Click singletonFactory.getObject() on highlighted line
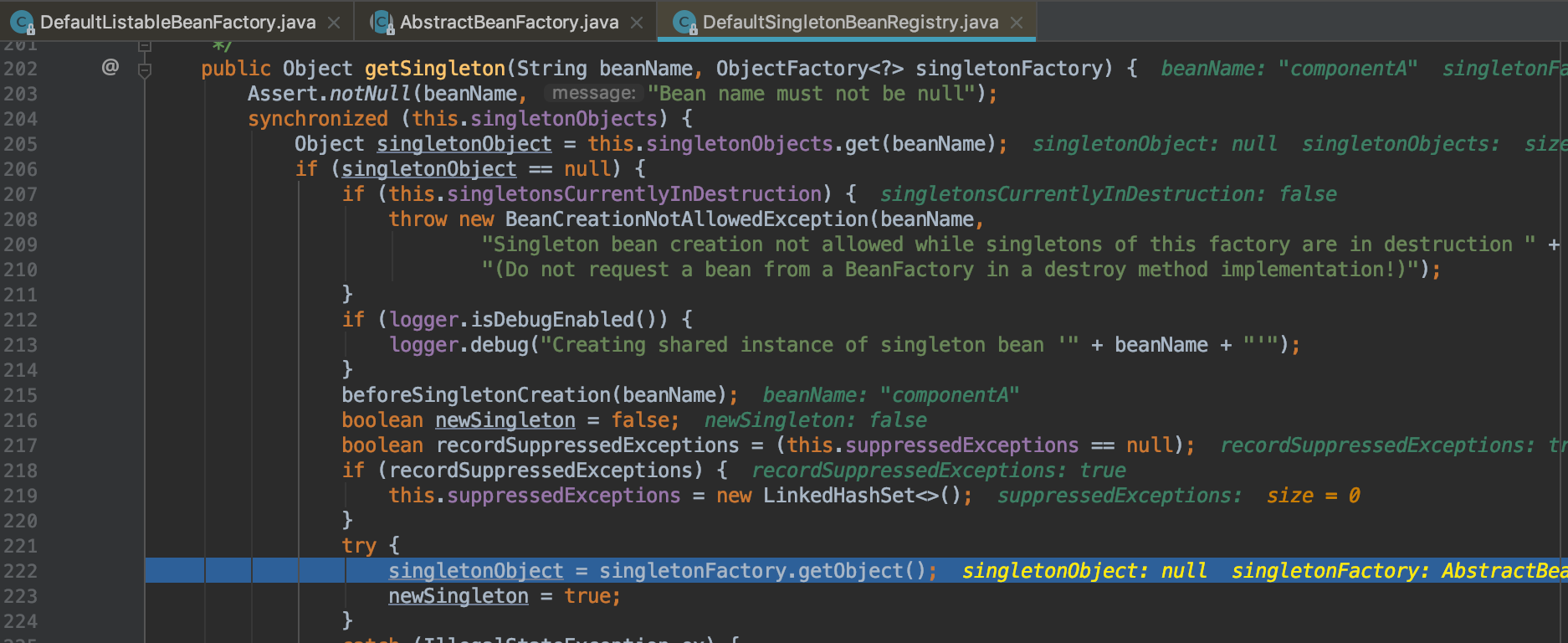 click(763, 571)
